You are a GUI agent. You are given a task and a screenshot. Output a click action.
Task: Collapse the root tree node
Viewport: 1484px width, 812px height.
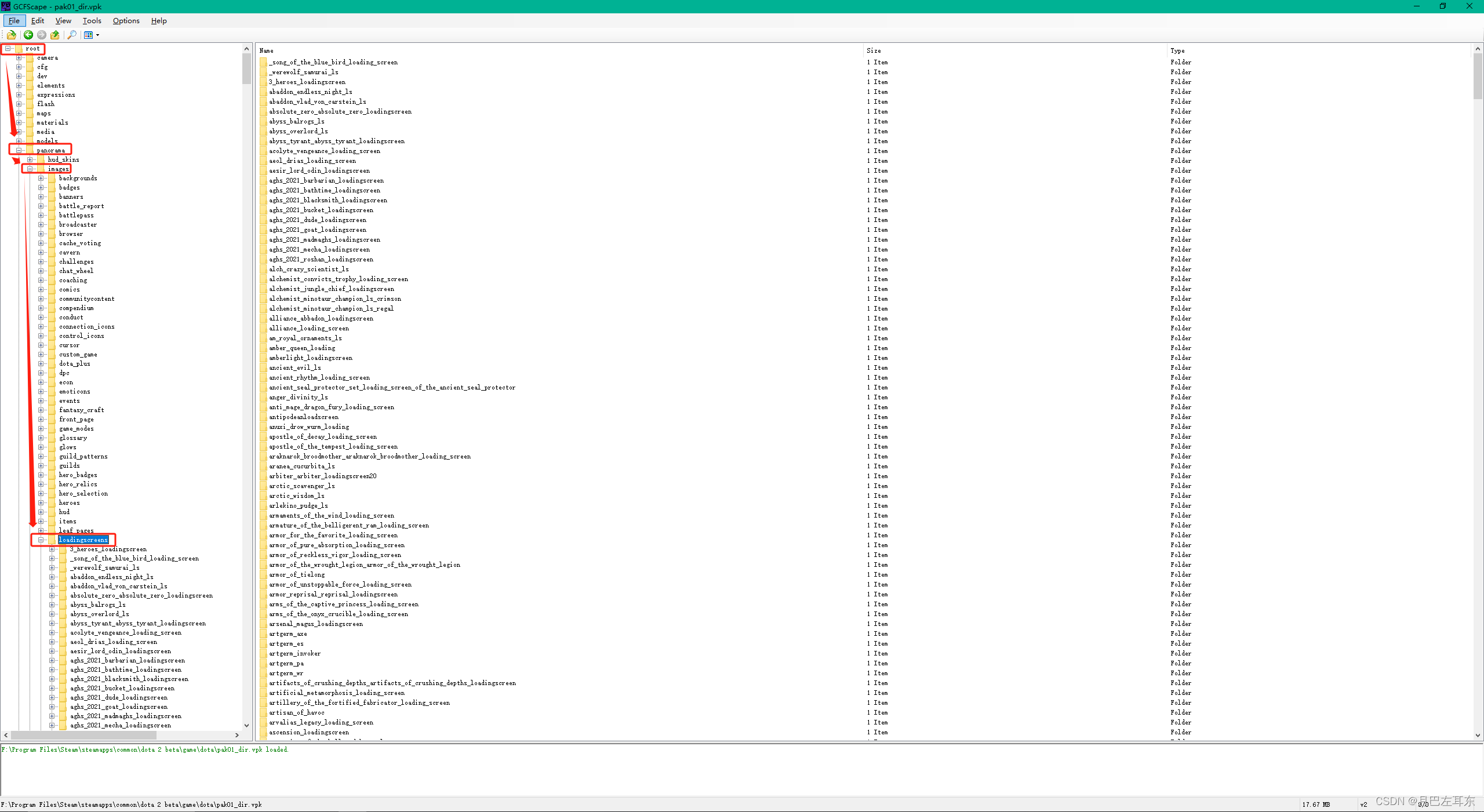click(x=8, y=49)
